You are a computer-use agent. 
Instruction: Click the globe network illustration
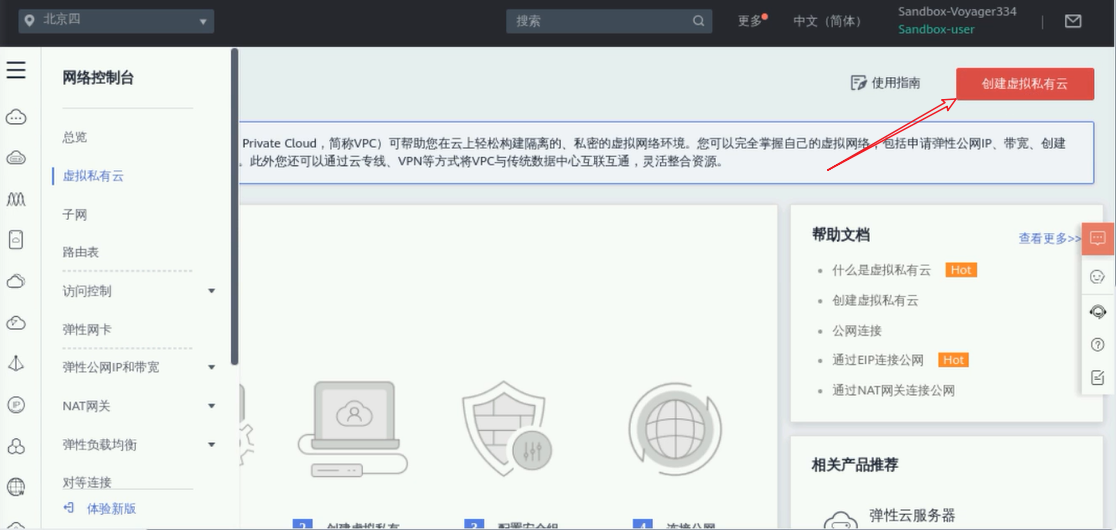(x=675, y=429)
